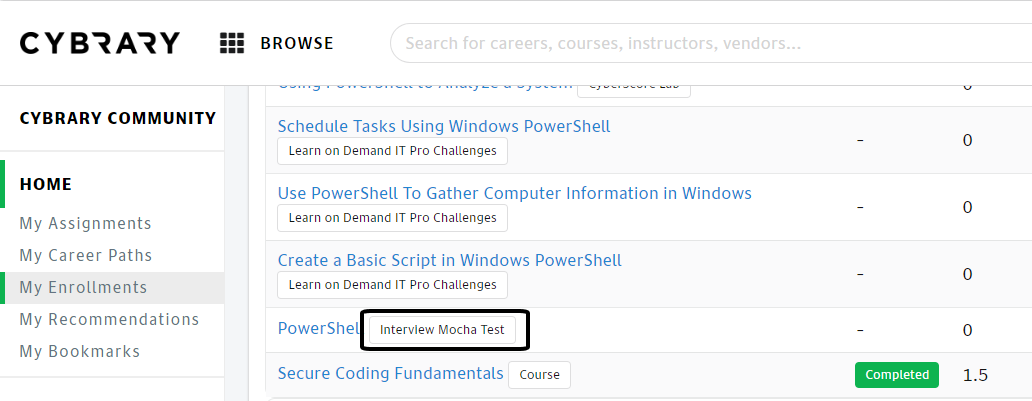The width and height of the screenshot is (1032, 401).
Task: Click the 0 value in the PowerShell test row
Action: [968, 330]
